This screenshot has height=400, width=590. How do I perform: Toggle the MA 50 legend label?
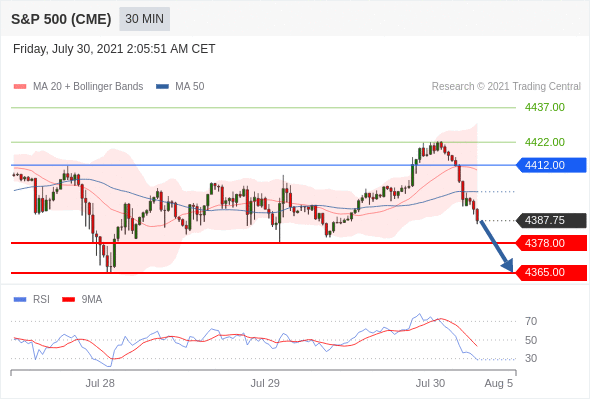[x=190, y=87]
